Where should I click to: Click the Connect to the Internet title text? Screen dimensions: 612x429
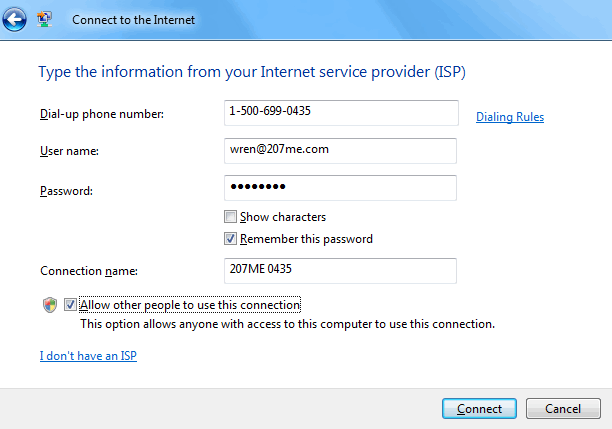click(133, 20)
